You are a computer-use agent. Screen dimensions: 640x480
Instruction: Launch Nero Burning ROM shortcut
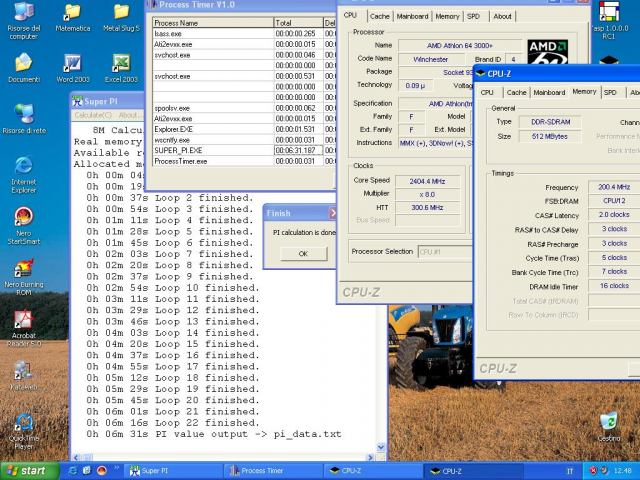(24, 278)
